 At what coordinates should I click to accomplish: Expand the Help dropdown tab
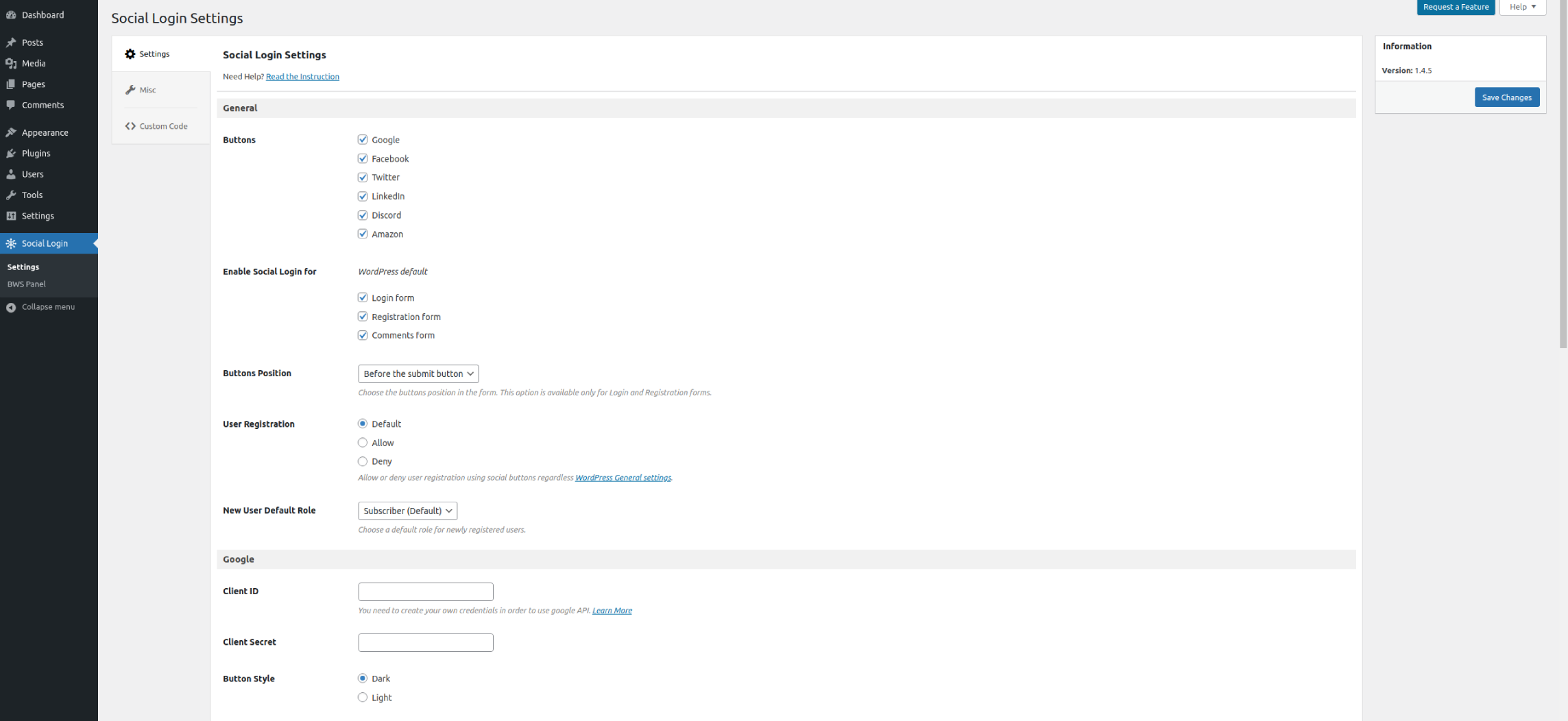[x=1523, y=7]
